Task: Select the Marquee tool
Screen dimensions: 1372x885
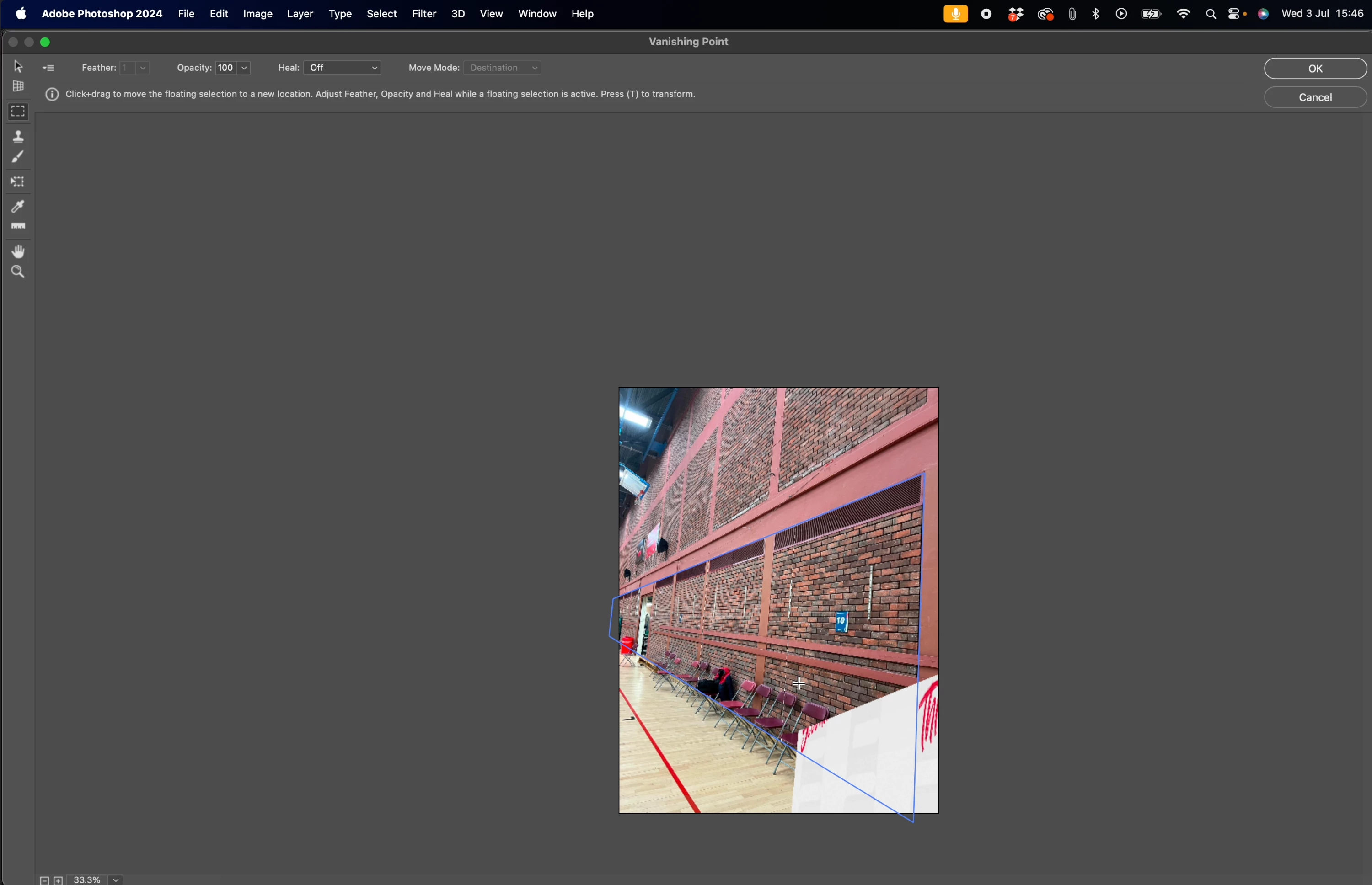Action: pyautogui.click(x=18, y=112)
